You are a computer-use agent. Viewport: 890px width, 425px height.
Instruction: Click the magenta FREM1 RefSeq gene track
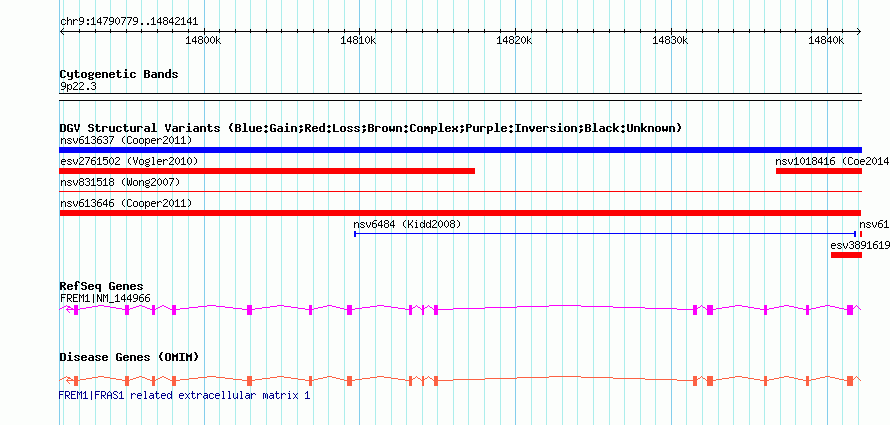click(460, 309)
